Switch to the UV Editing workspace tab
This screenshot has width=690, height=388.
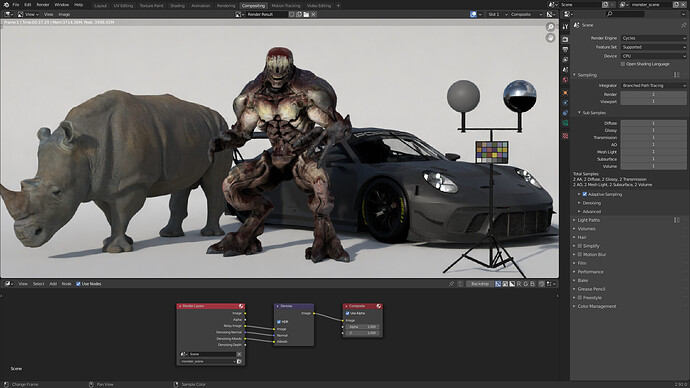(x=123, y=6)
